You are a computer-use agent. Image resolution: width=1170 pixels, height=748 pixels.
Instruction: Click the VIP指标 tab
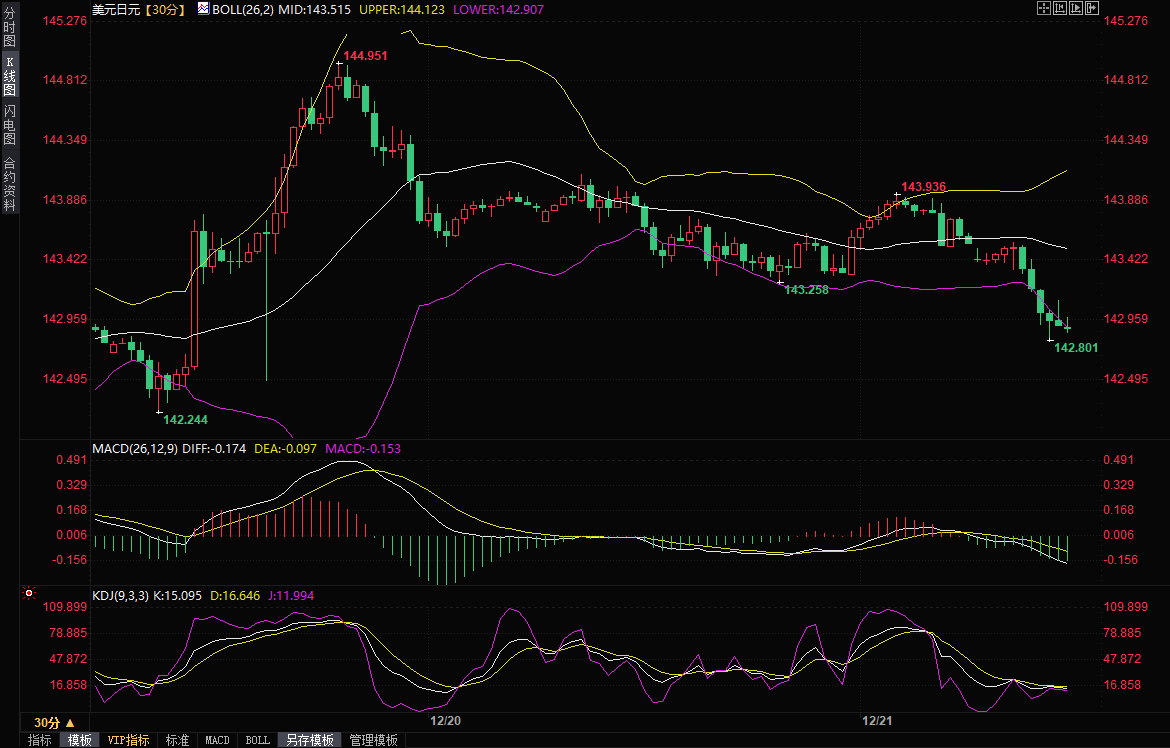click(x=129, y=740)
